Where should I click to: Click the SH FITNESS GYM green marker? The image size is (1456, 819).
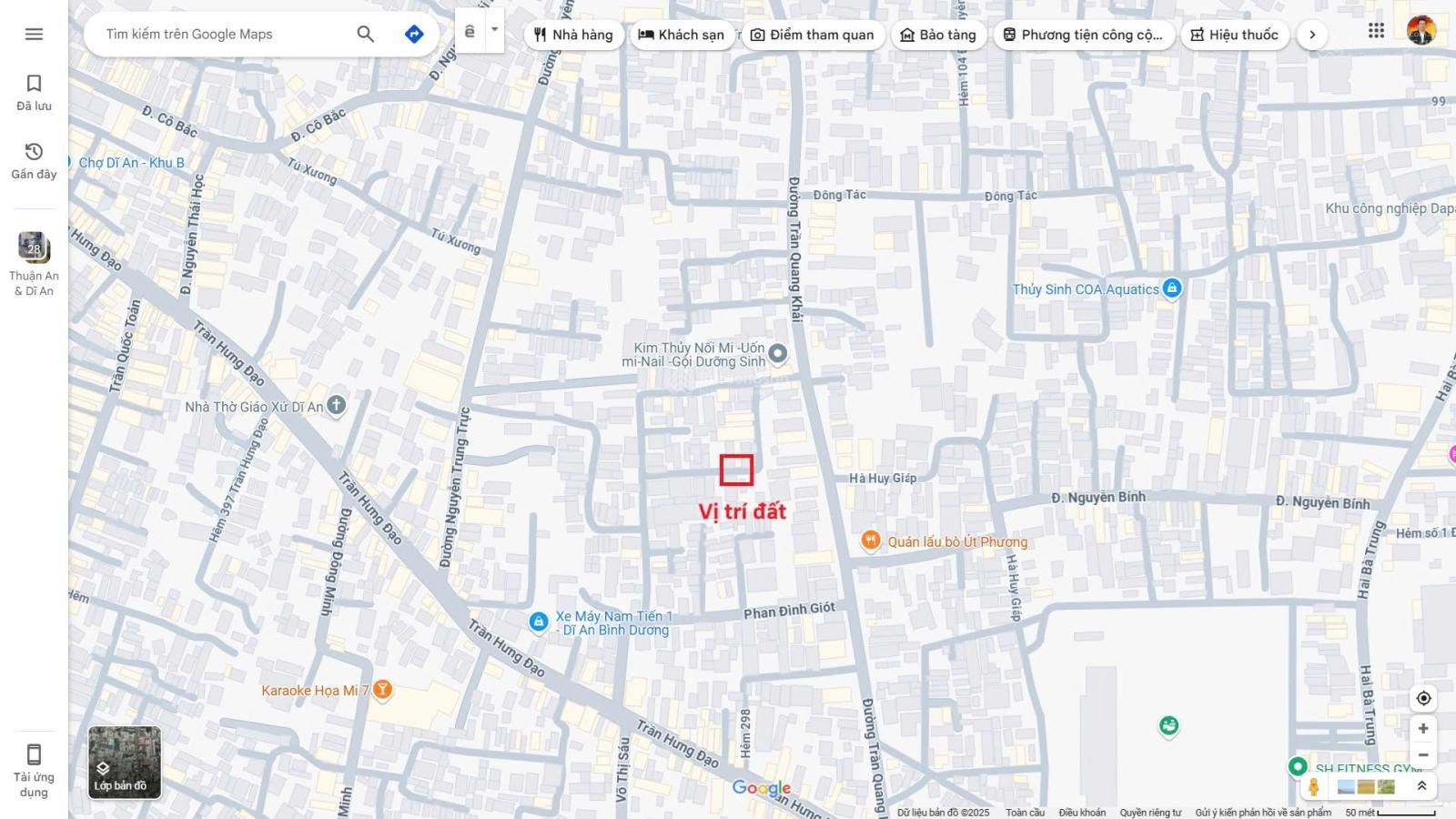pyautogui.click(x=1298, y=766)
